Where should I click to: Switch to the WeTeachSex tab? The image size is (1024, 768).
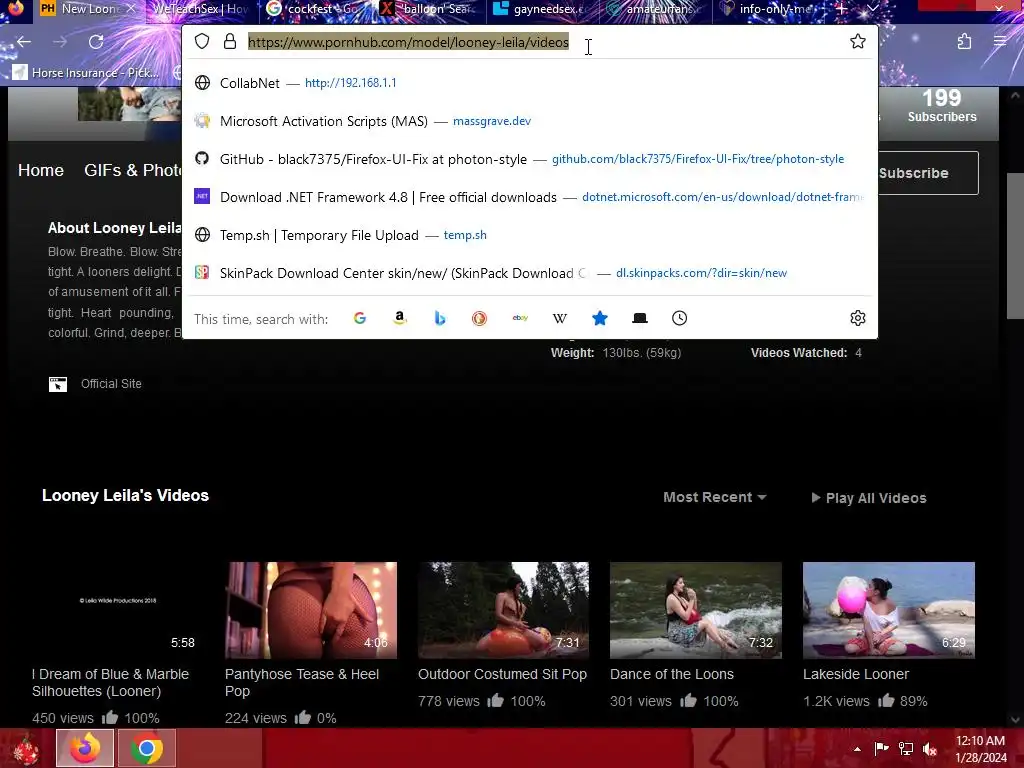[x=201, y=9]
